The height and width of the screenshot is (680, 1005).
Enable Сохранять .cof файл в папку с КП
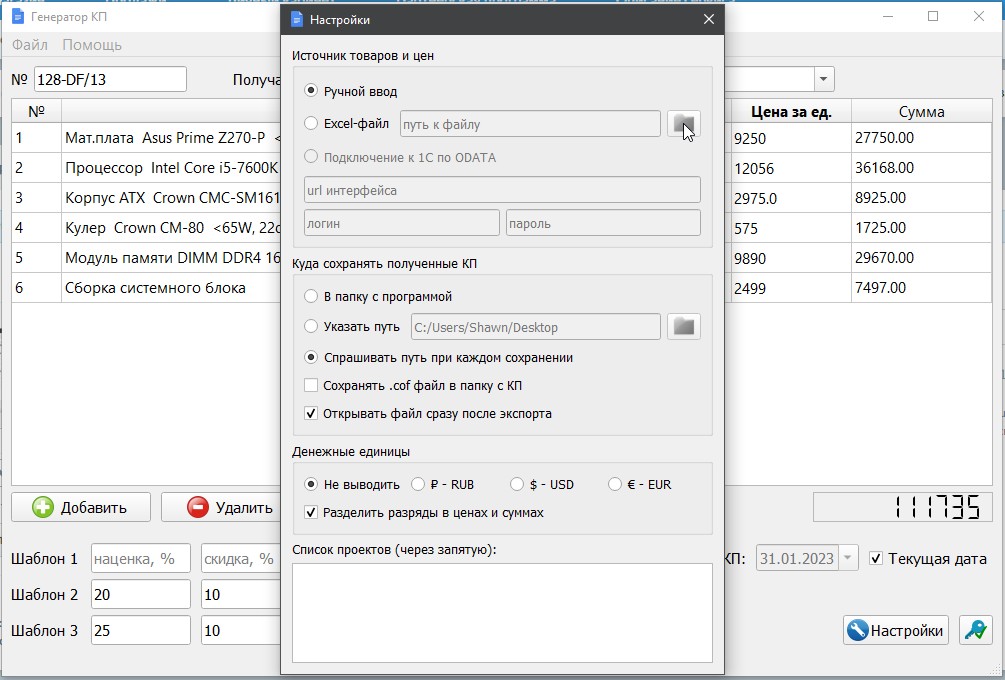tap(311, 385)
